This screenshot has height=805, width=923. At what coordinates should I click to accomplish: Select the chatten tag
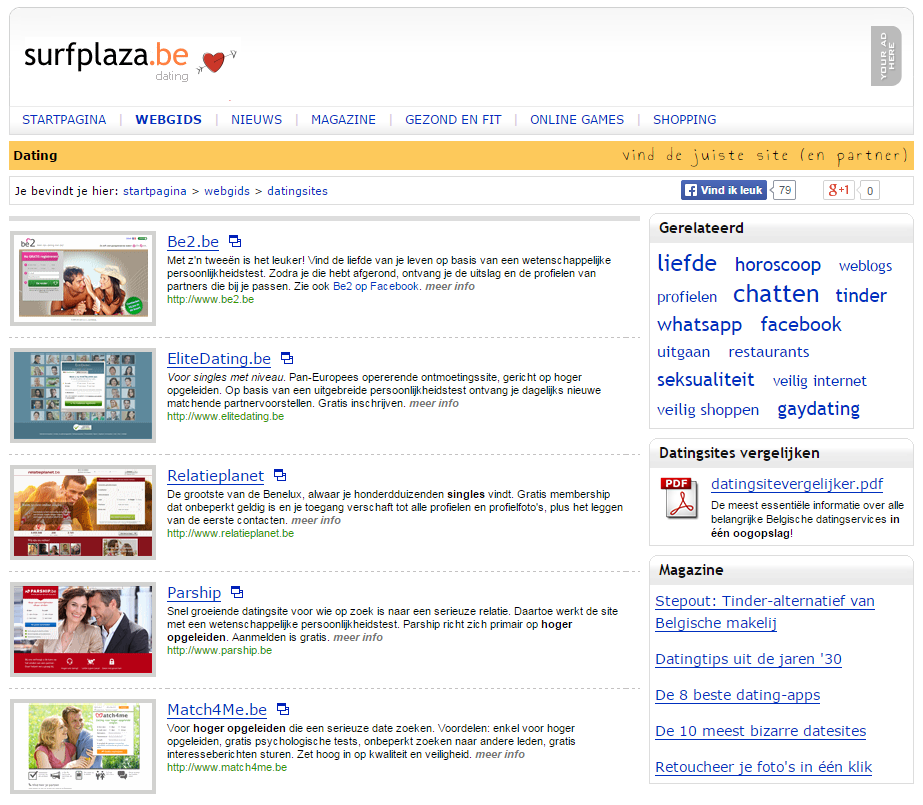click(776, 294)
